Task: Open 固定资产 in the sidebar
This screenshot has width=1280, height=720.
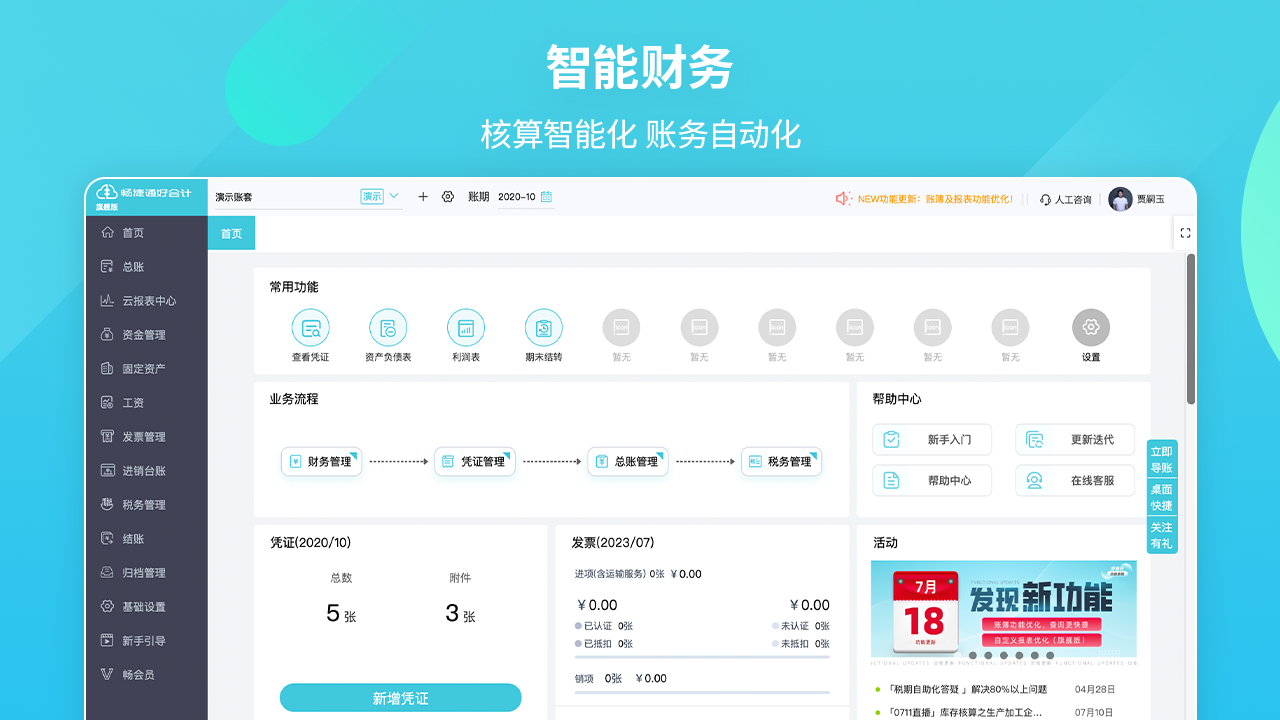Action: click(146, 369)
